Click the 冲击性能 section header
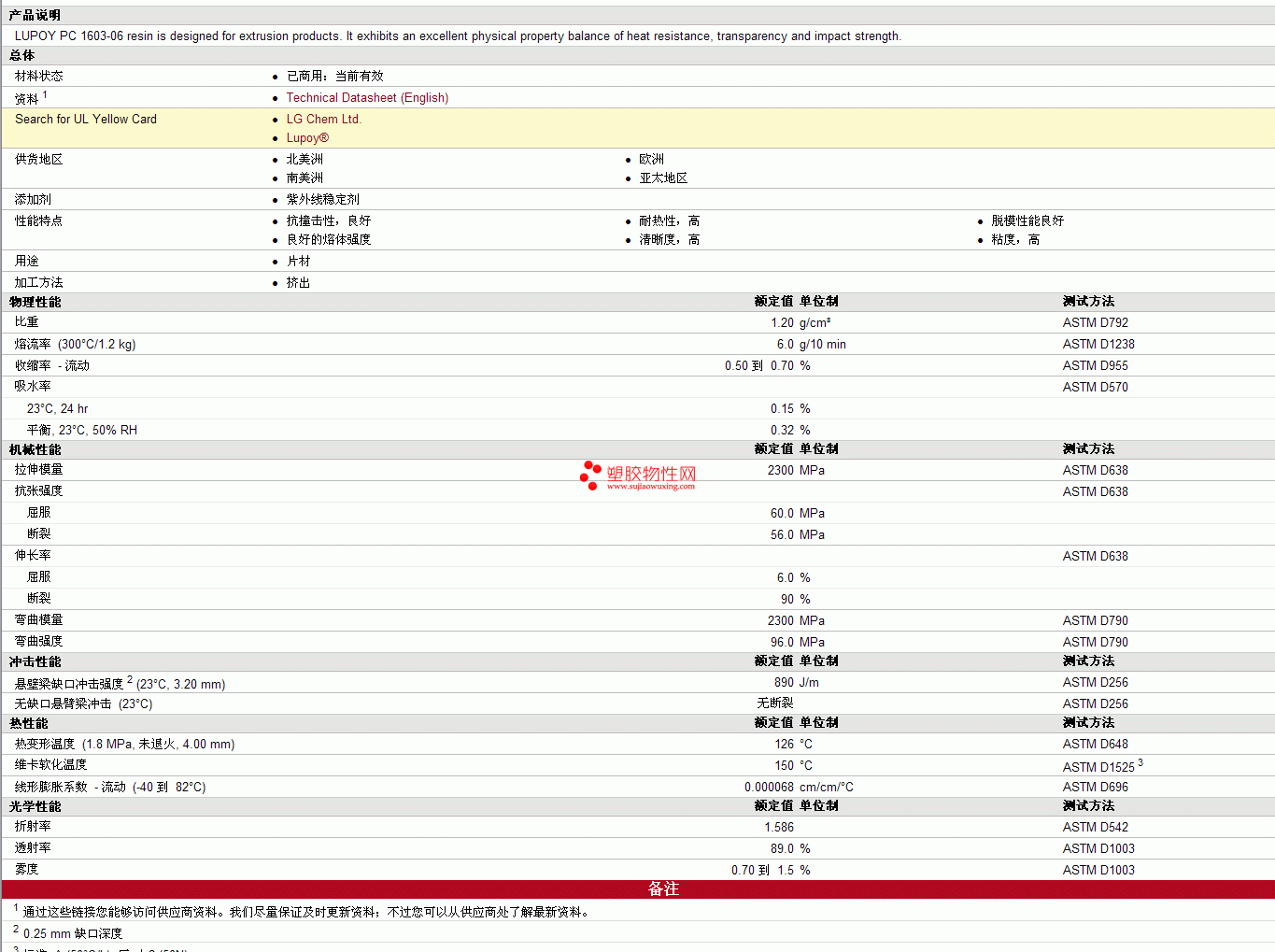The width and height of the screenshot is (1275, 952). [35, 661]
